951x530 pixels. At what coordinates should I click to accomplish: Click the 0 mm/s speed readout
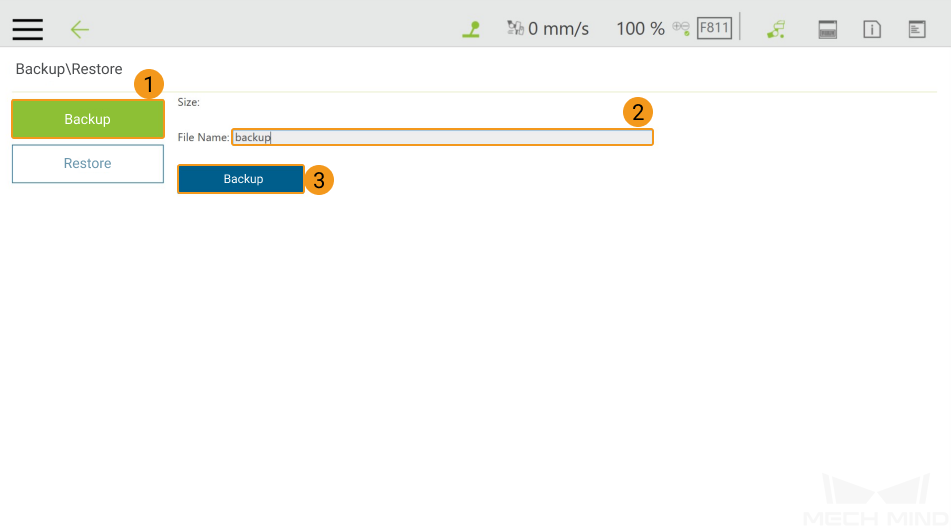point(559,29)
